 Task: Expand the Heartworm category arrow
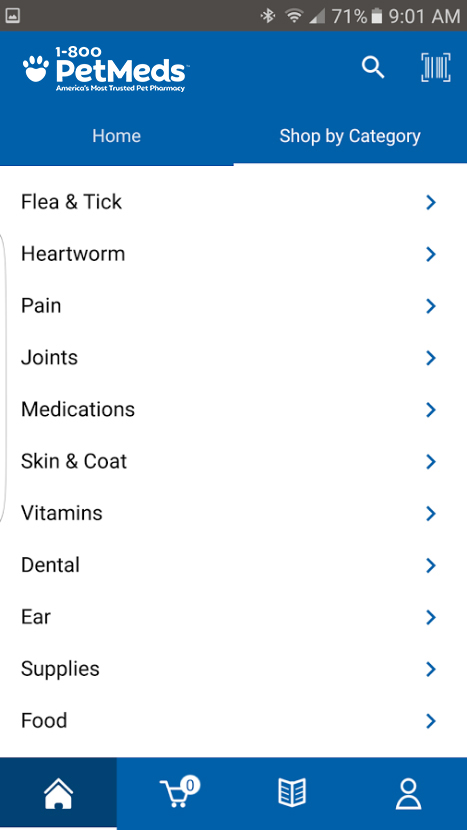click(x=431, y=254)
